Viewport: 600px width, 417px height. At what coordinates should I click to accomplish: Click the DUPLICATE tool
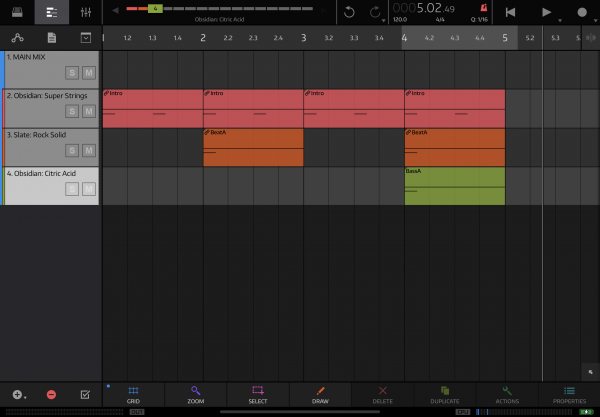pos(445,395)
